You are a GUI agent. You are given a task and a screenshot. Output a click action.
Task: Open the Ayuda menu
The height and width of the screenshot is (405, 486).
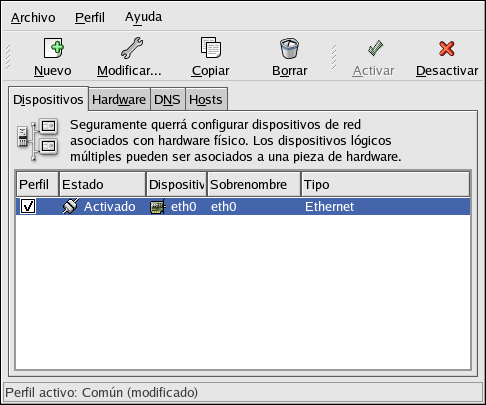tap(143, 17)
